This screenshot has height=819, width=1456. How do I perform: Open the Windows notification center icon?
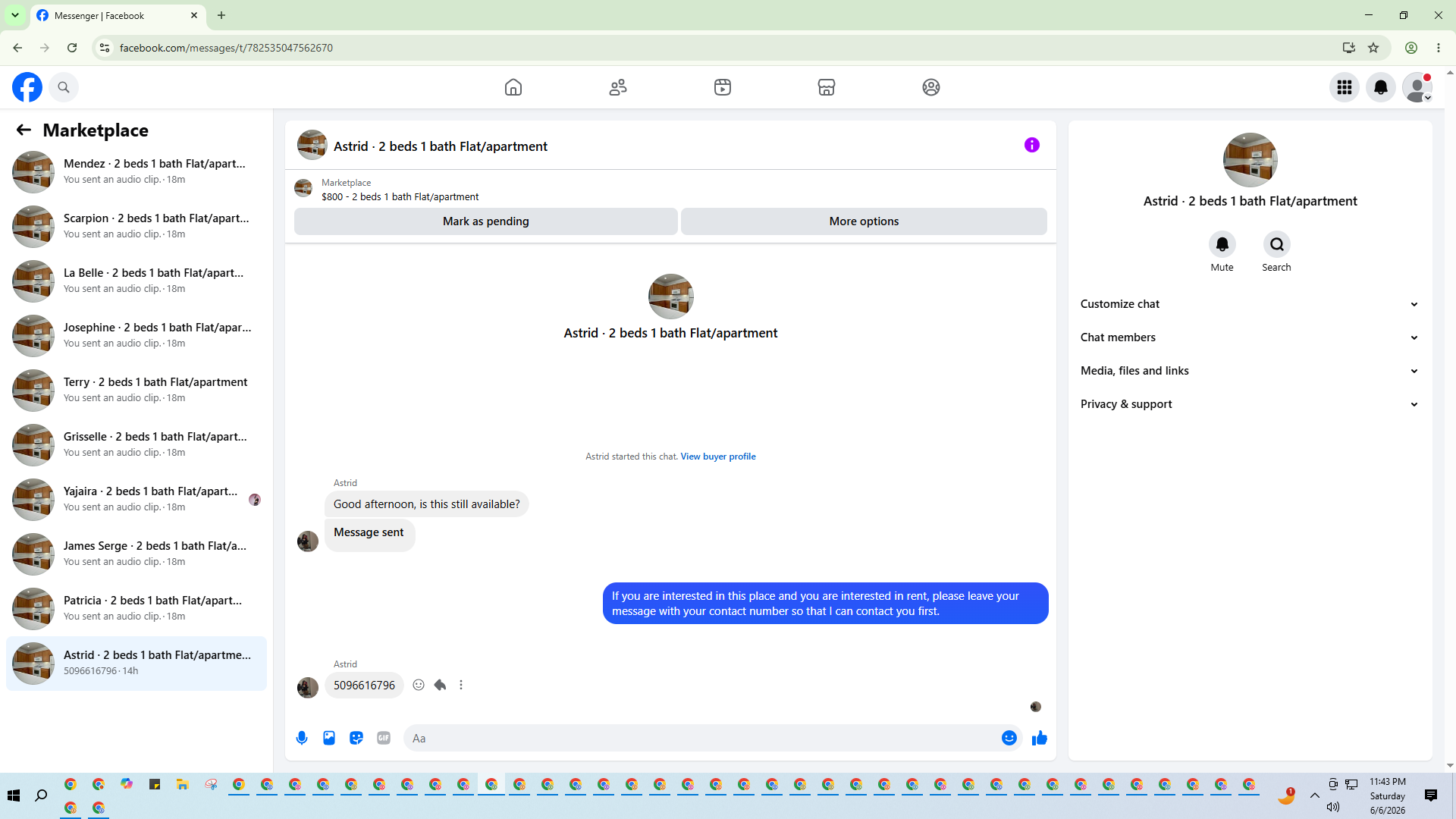tap(1431, 795)
